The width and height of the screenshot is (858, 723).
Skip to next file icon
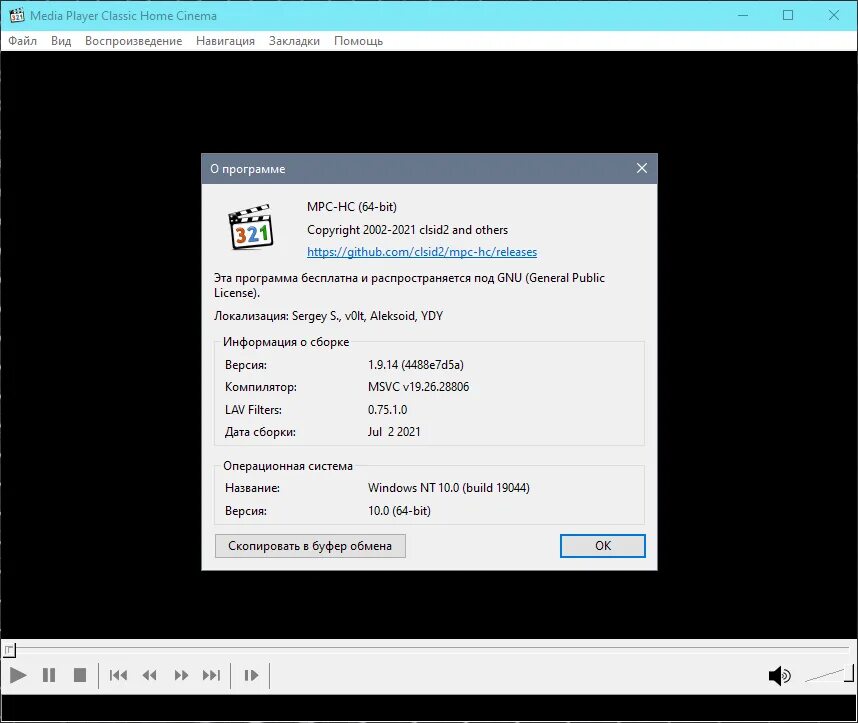[x=212, y=675]
